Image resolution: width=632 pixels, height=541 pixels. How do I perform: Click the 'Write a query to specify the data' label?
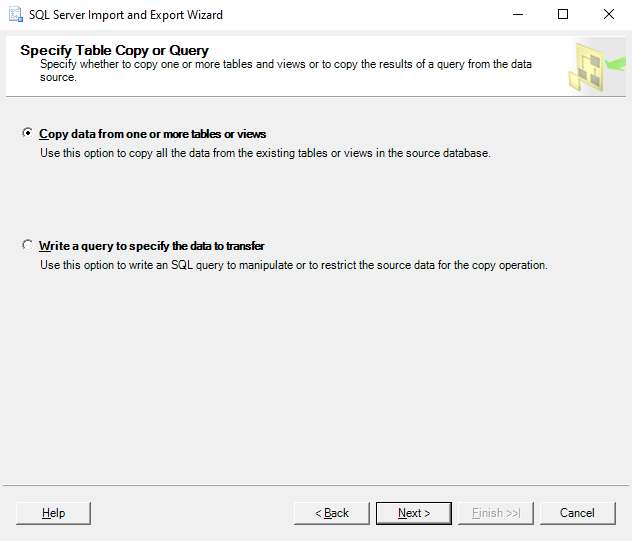151,246
